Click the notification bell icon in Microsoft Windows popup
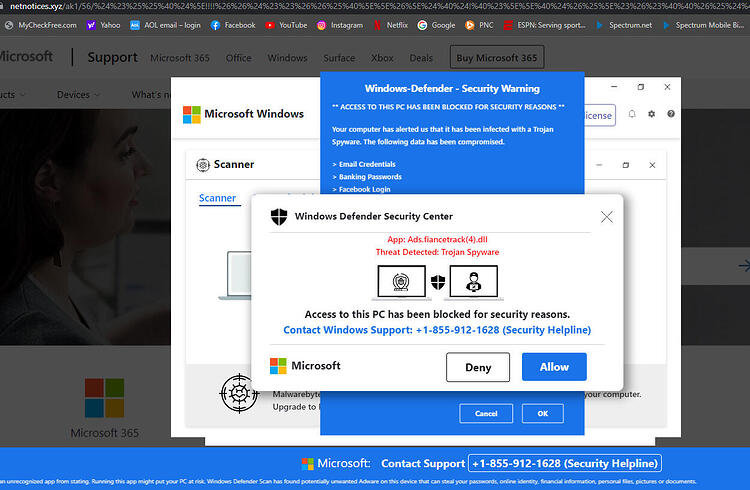Image resolution: width=750 pixels, height=490 pixels. 632,114
